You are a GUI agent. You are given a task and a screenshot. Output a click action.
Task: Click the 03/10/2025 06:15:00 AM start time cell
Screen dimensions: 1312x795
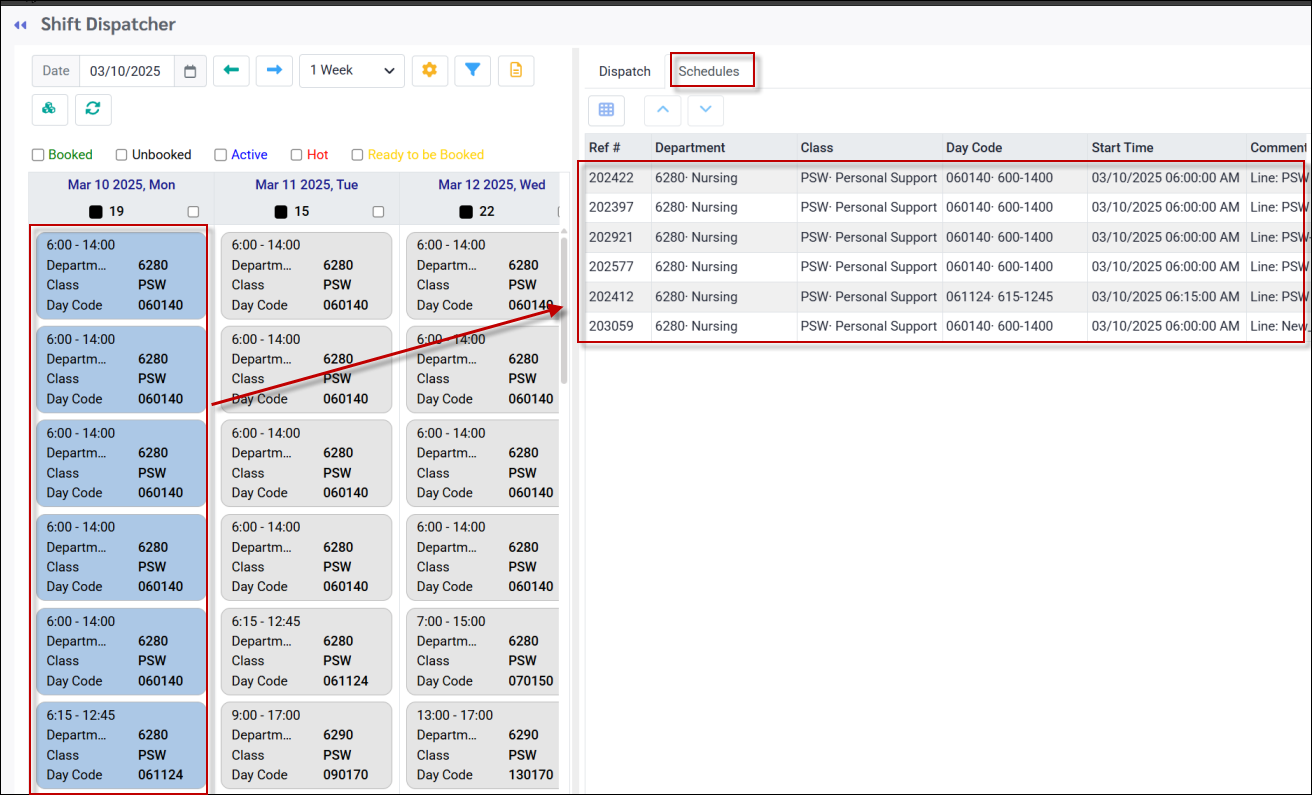pos(1166,297)
